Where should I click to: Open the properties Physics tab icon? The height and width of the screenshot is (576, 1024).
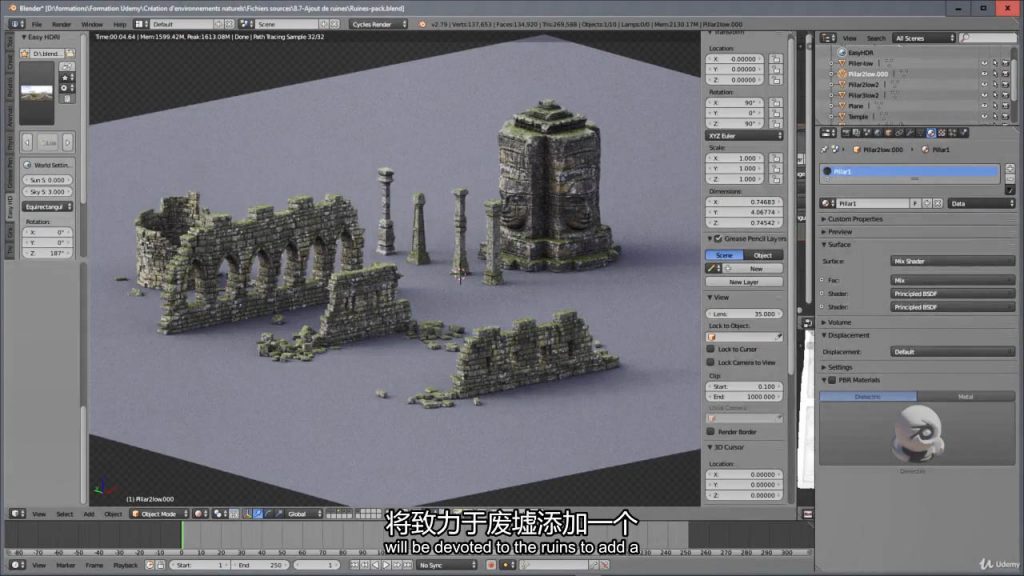[963, 133]
